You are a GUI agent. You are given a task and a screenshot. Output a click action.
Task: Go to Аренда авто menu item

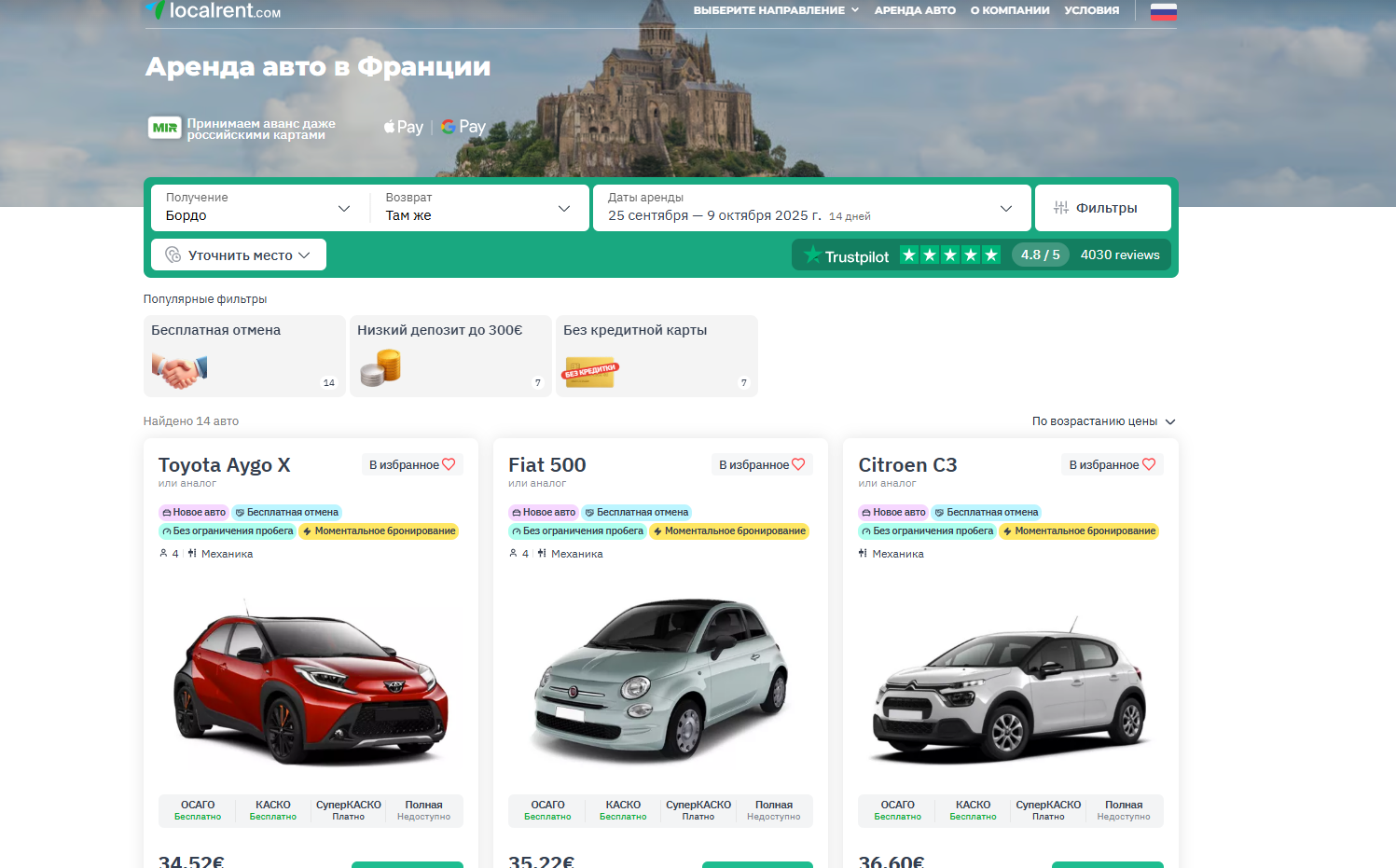click(914, 10)
